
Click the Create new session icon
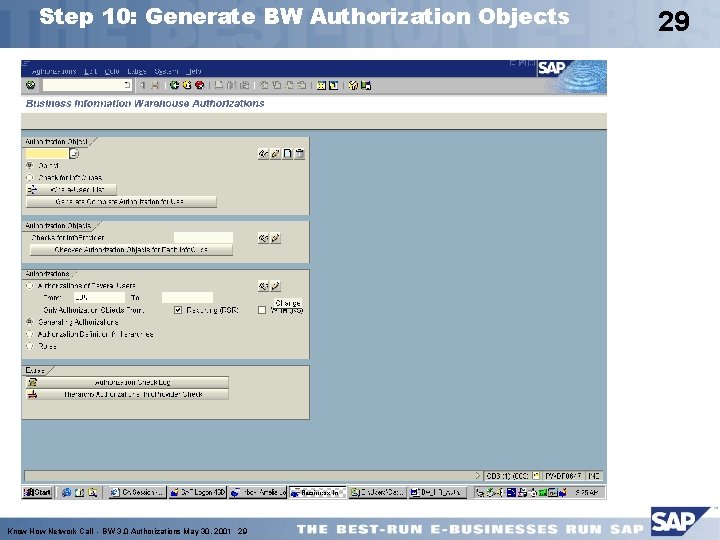point(321,85)
